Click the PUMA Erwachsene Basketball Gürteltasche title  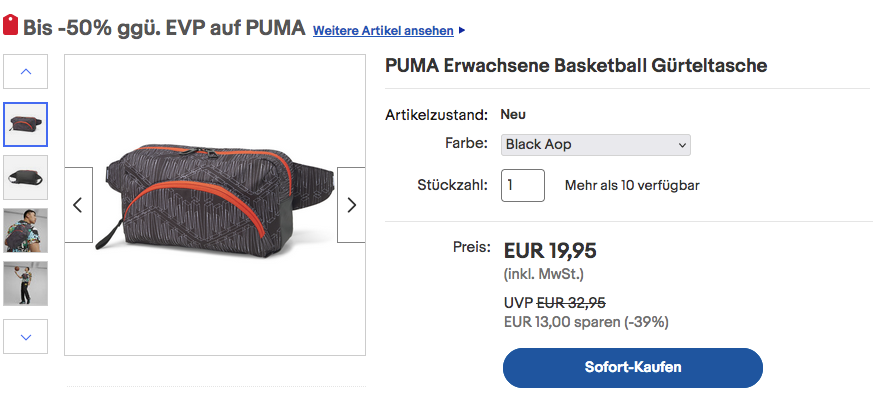pyautogui.click(x=576, y=65)
